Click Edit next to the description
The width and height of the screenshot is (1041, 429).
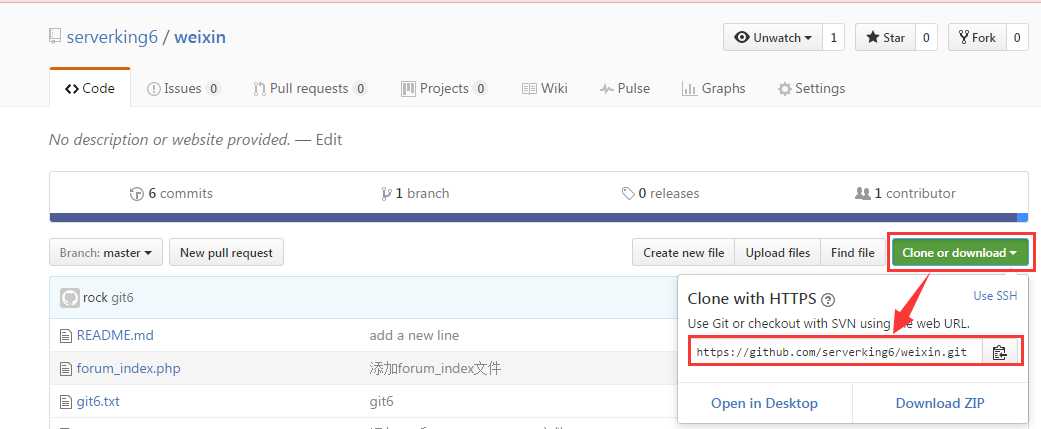pos(329,139)
